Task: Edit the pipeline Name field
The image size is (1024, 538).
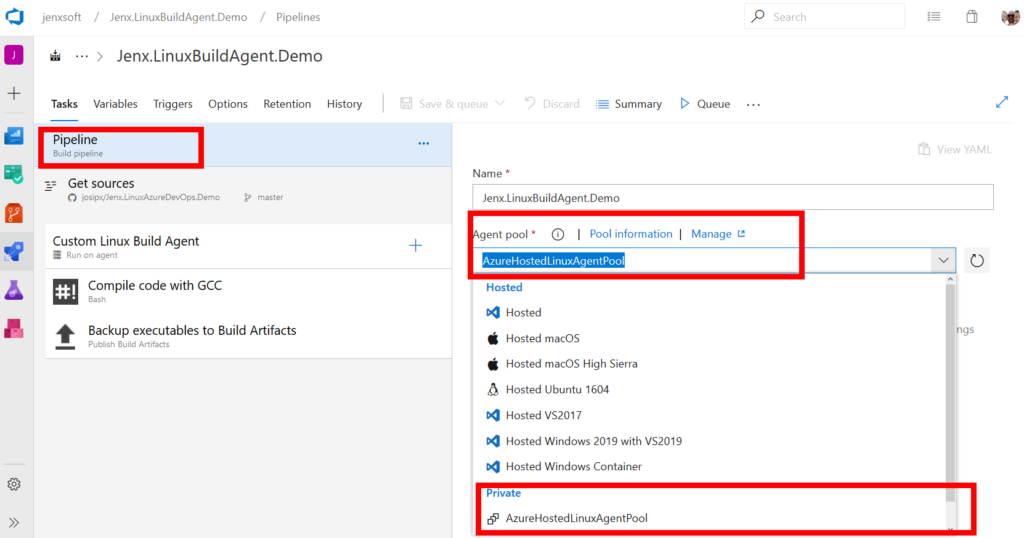Action: coord(733,197)
